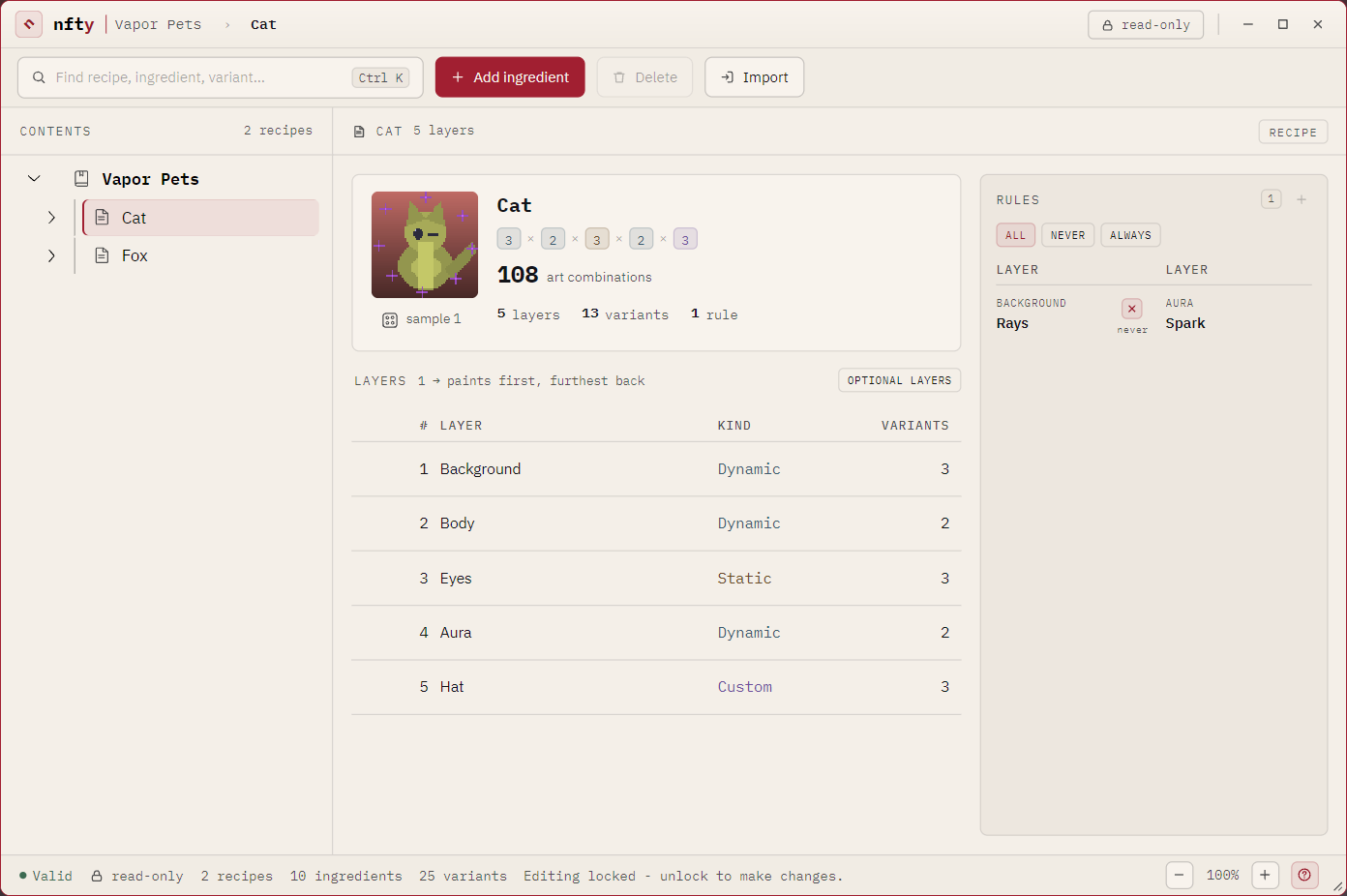Click the Cat pixel art thumbnail
Screen dimensions: 1347x896
425,245
